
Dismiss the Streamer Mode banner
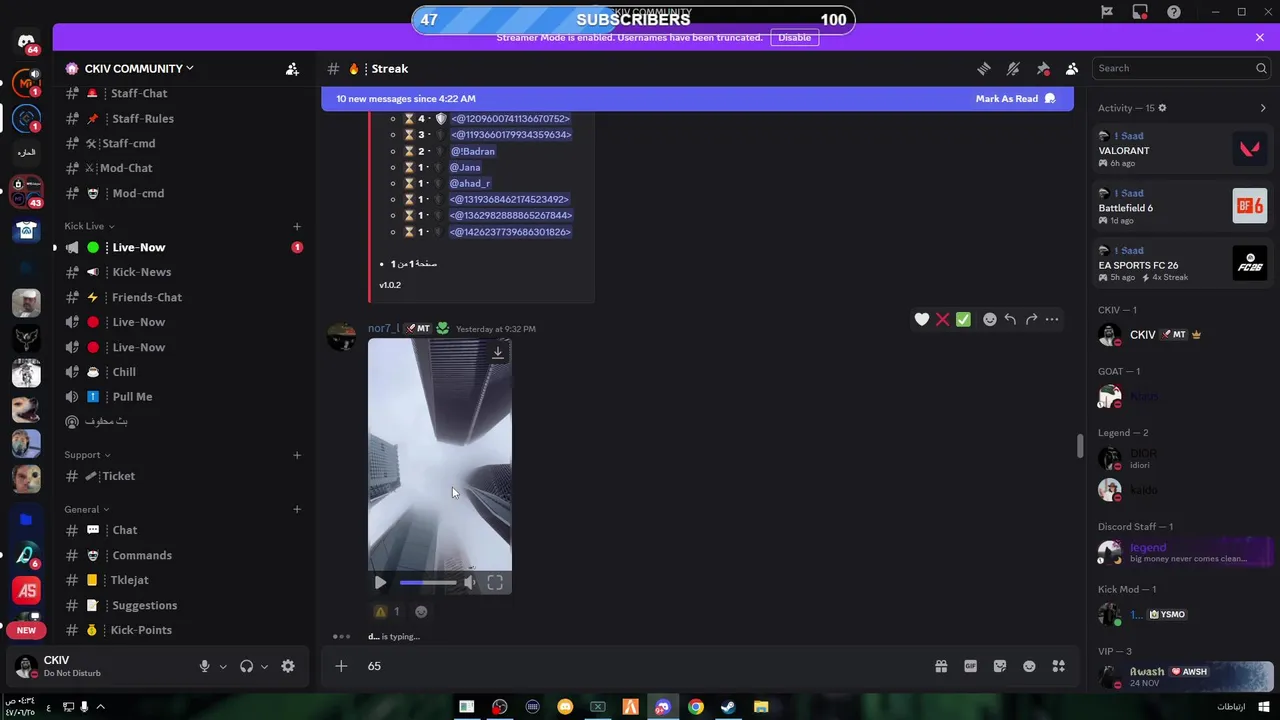[x=1260, y=37]
